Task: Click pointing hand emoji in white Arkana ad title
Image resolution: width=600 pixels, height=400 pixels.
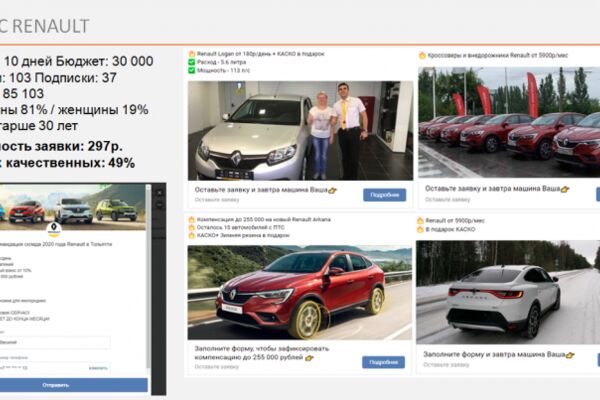Action: (x=570, y=355)
